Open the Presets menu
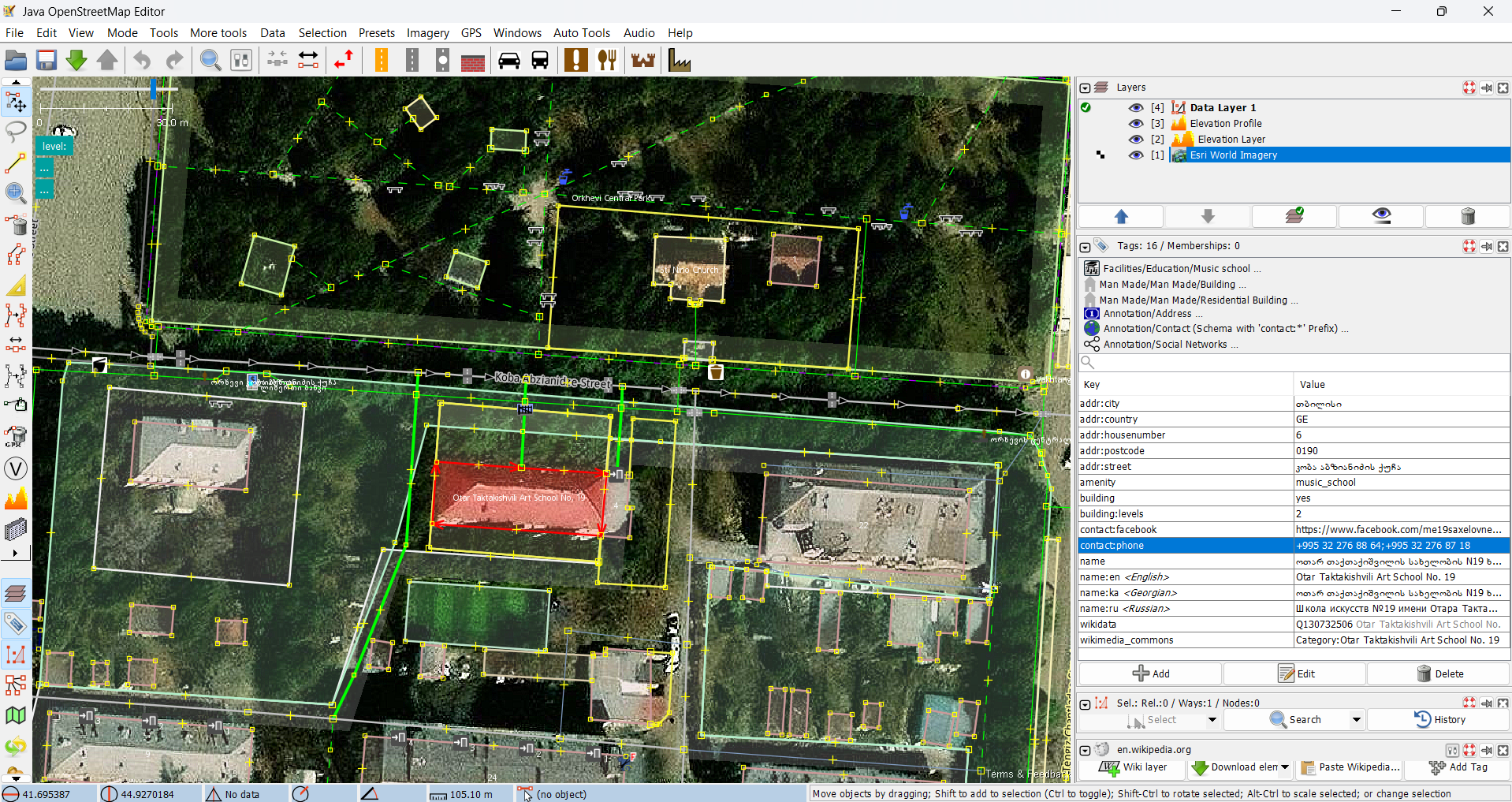 pos(376,33)
